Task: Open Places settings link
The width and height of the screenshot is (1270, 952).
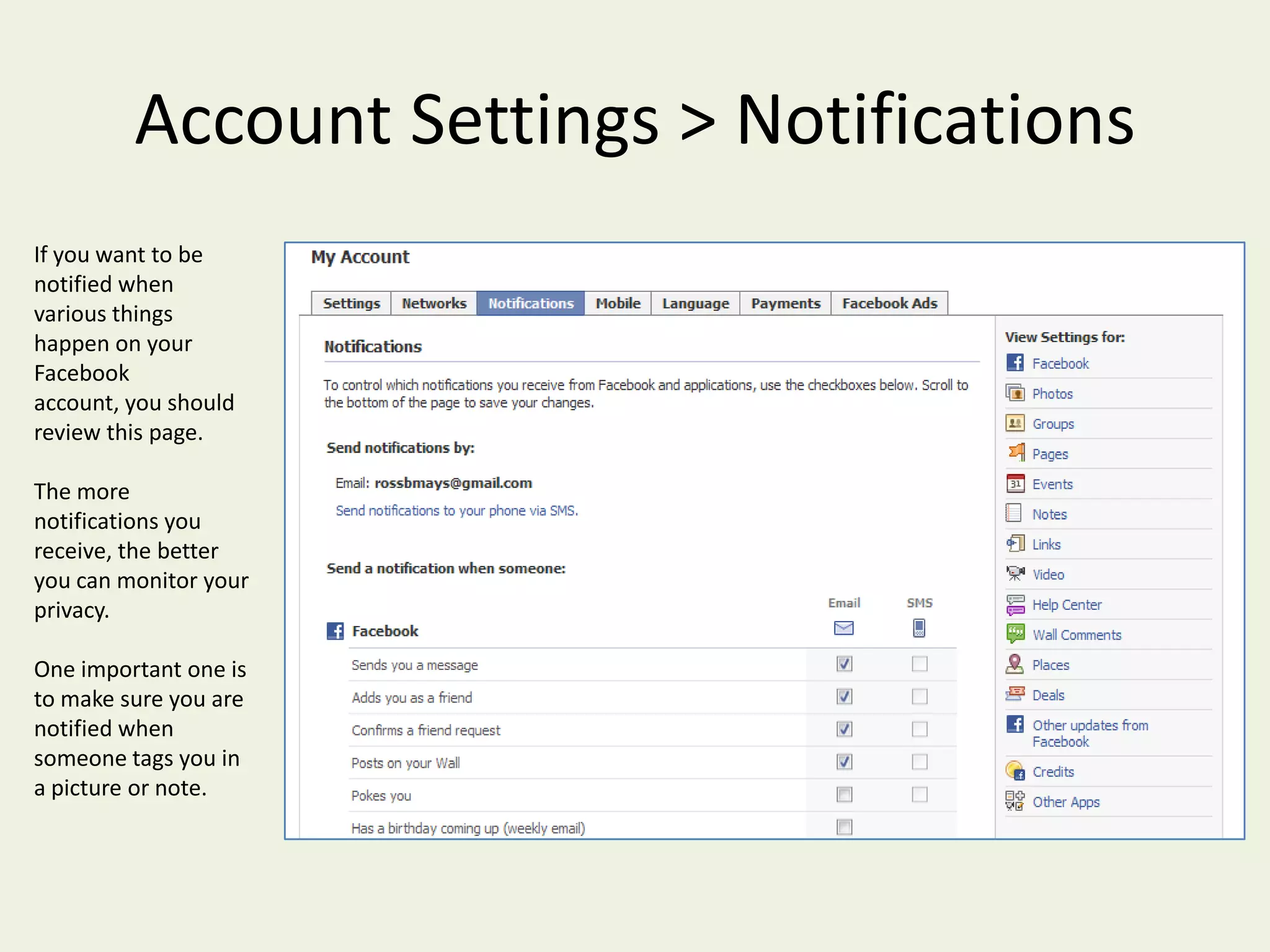Action: coord(1050,665)
